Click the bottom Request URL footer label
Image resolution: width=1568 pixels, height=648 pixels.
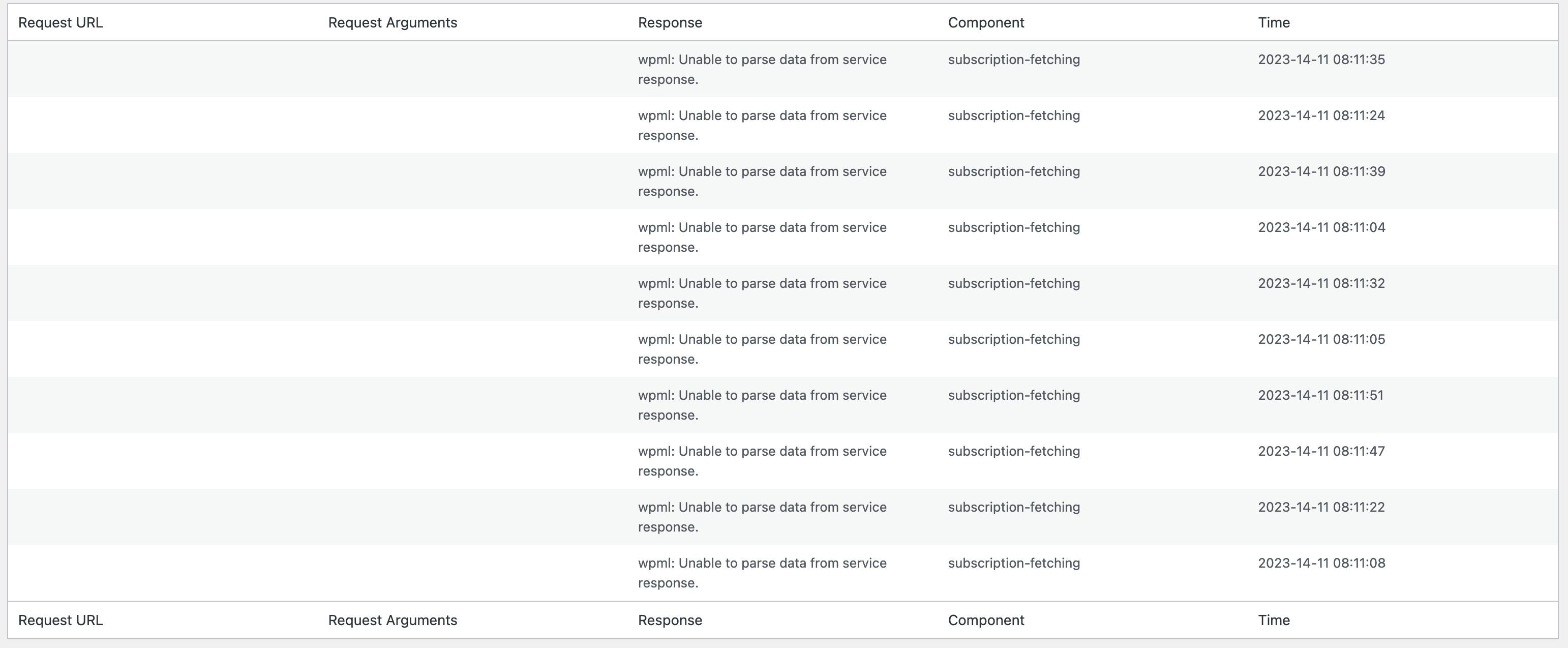click(x=61, y=620)
